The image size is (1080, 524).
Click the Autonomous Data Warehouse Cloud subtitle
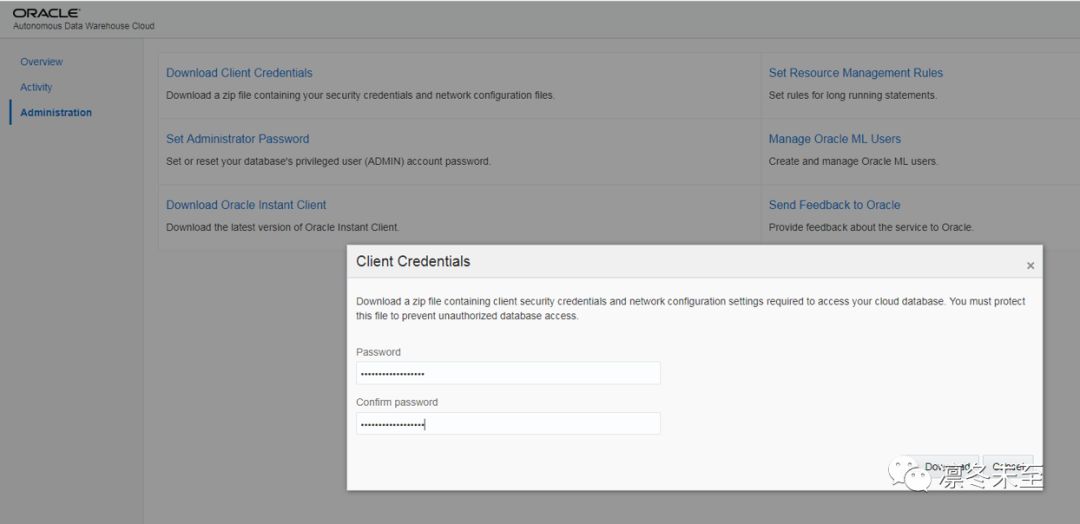pos(84,26)
